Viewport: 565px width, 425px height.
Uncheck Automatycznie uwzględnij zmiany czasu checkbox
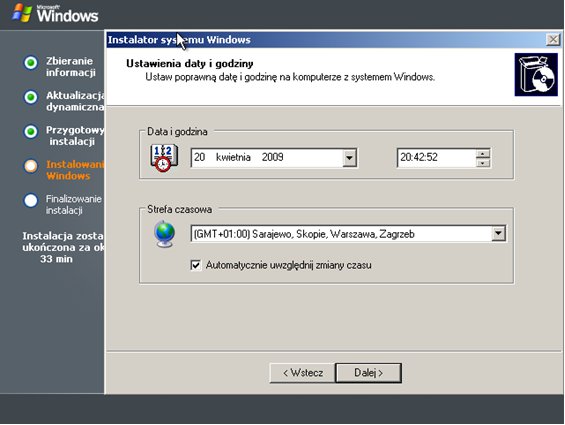point(196,265)
